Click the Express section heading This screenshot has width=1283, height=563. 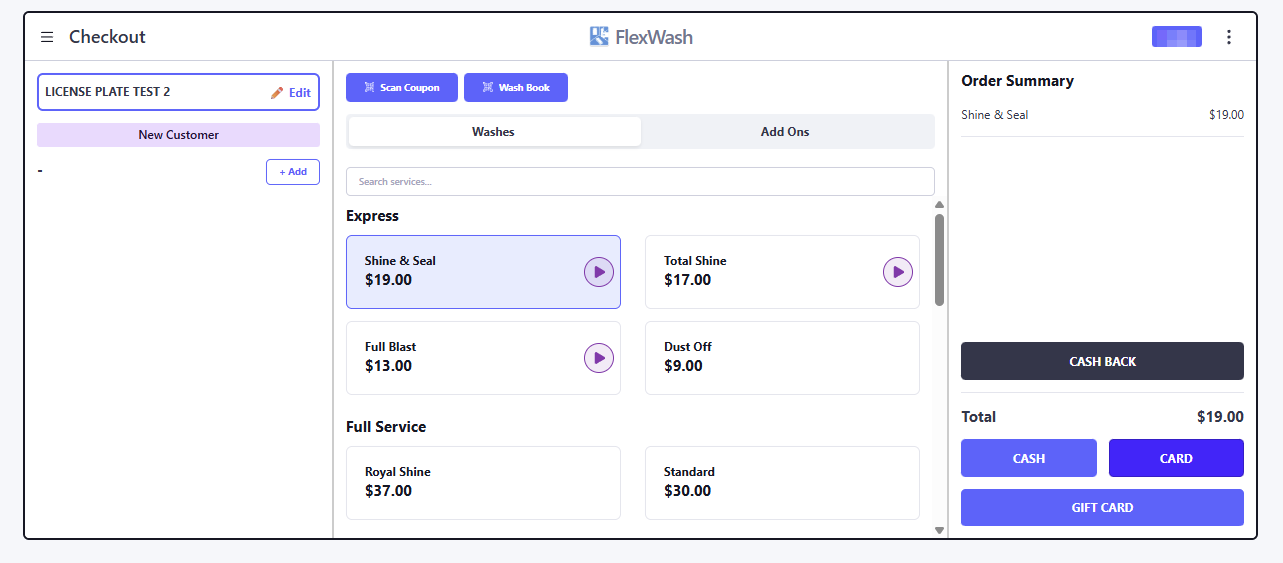[372, 216]
